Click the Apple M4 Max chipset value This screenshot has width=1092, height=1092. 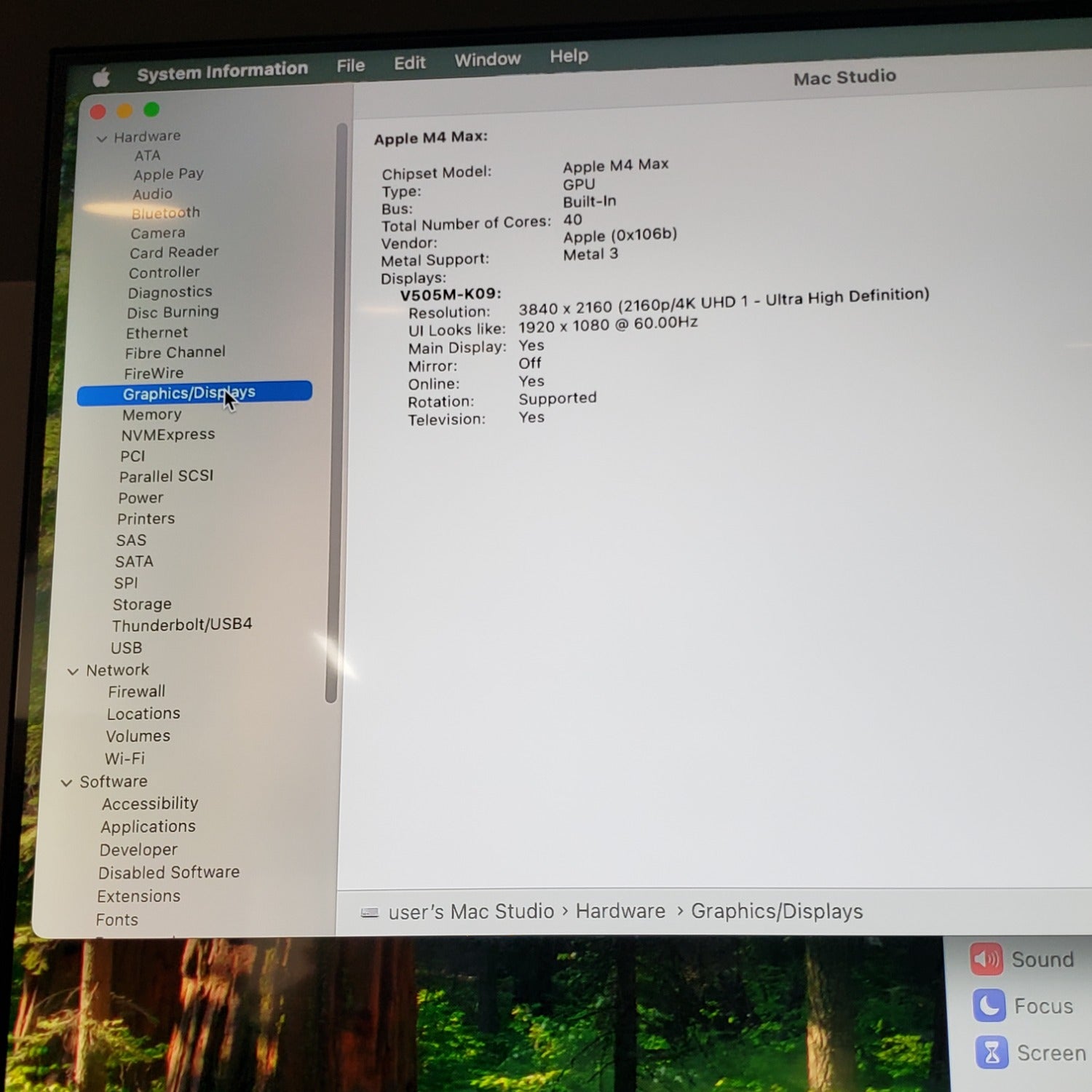[x=616, y=165]
